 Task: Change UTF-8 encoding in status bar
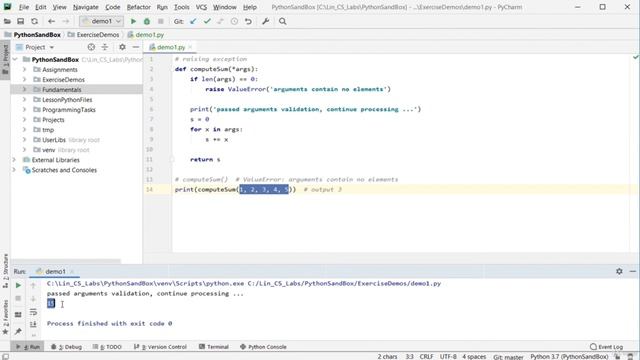pos(448,357)
